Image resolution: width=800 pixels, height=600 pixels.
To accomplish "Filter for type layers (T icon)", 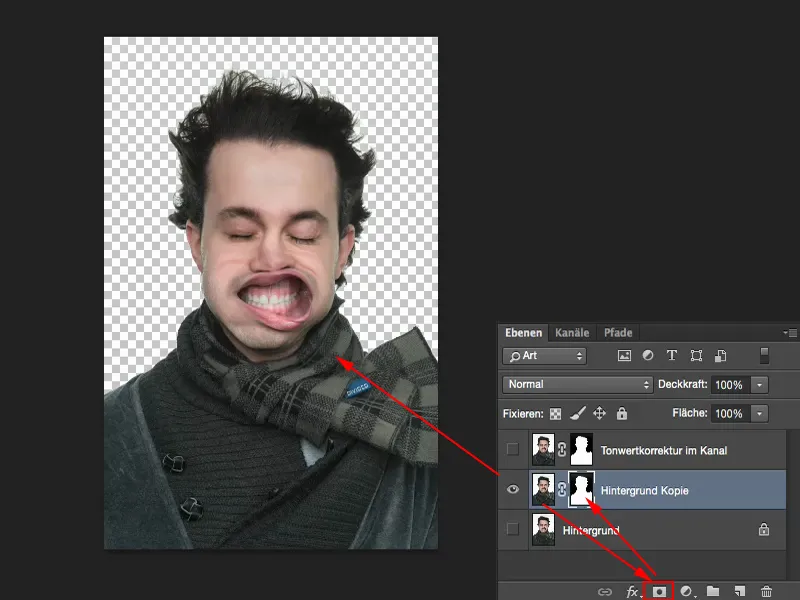I will click(x=672, y=356).
